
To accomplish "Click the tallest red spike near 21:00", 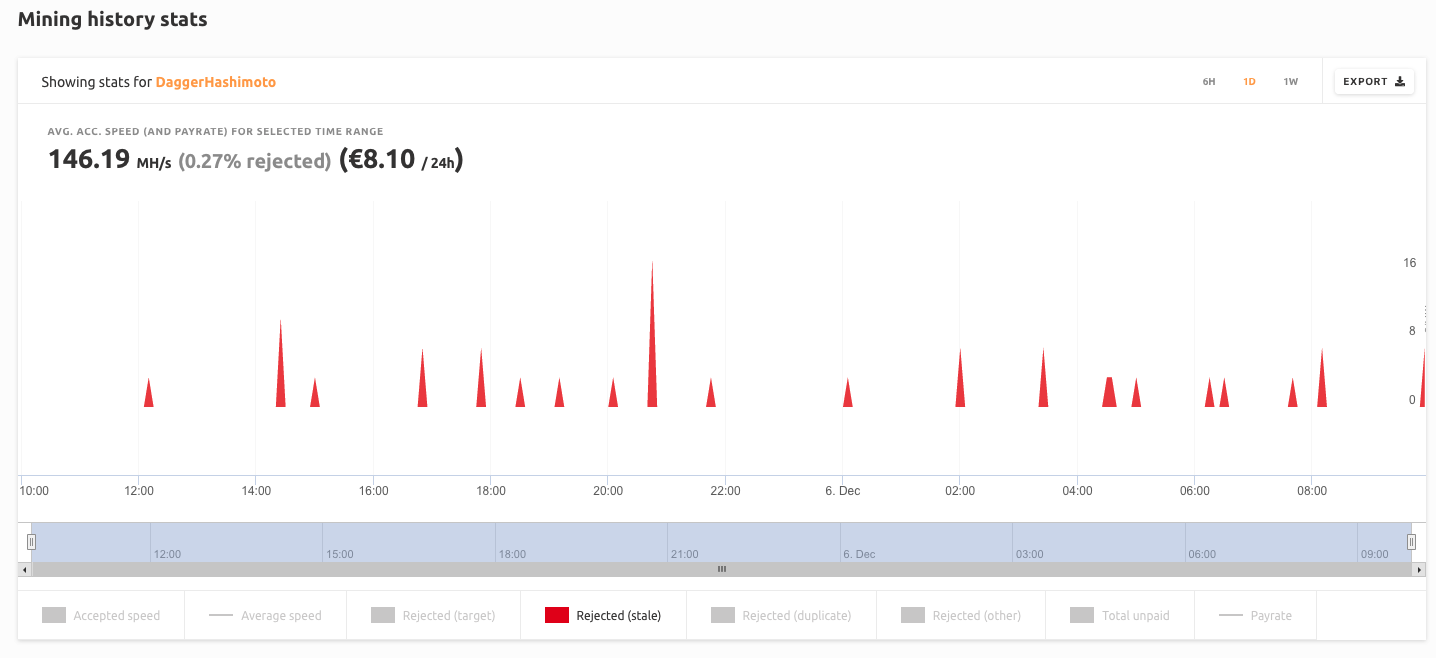I will pyautogui.click(x=652, y=340).
